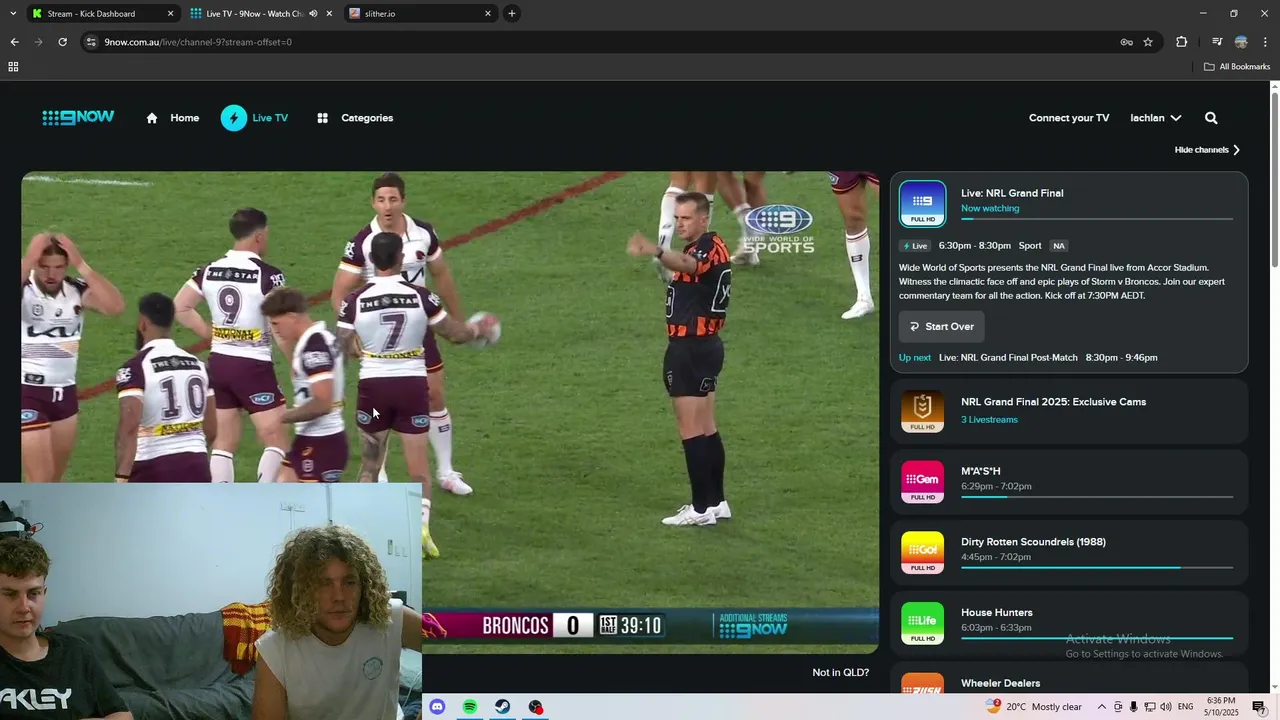Viewport: 1280px width, 720px height.
Task: Open the Apps grid in bookmarks bar
Action: tap(13, 67)
